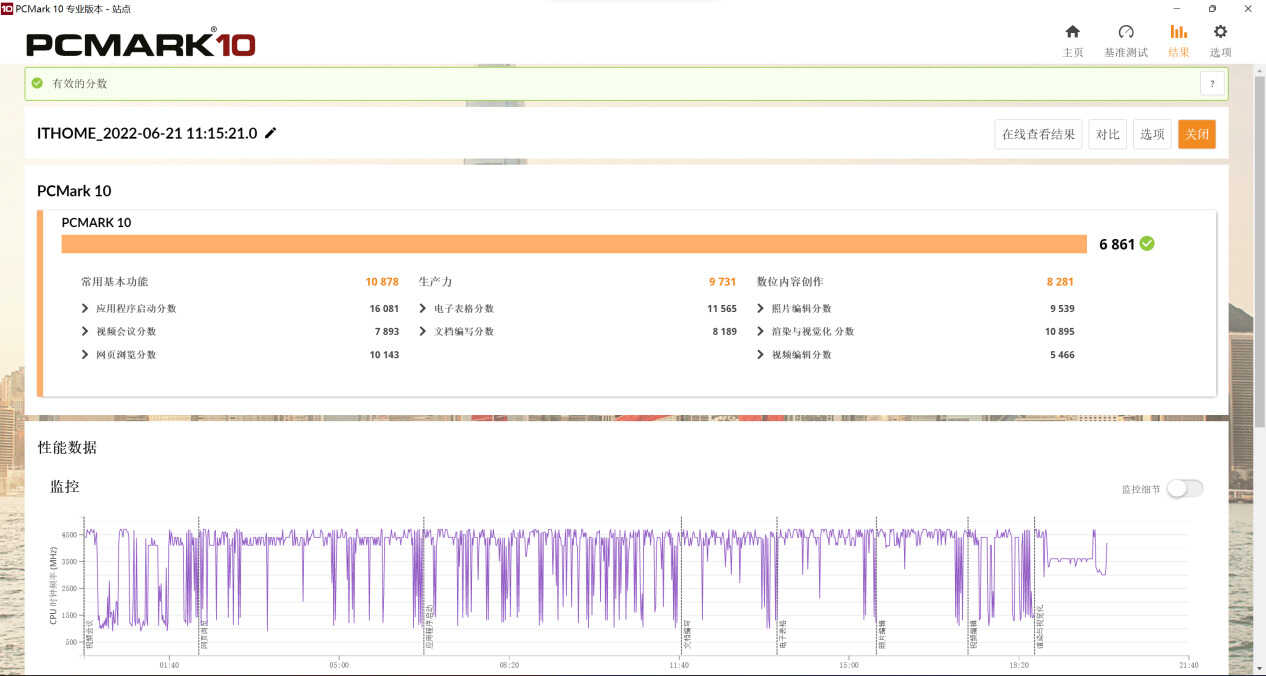Maximize the PCMark 10 window
Image resolution: width=1266 pixels, height=676 pixels.
click(1212, 8)
